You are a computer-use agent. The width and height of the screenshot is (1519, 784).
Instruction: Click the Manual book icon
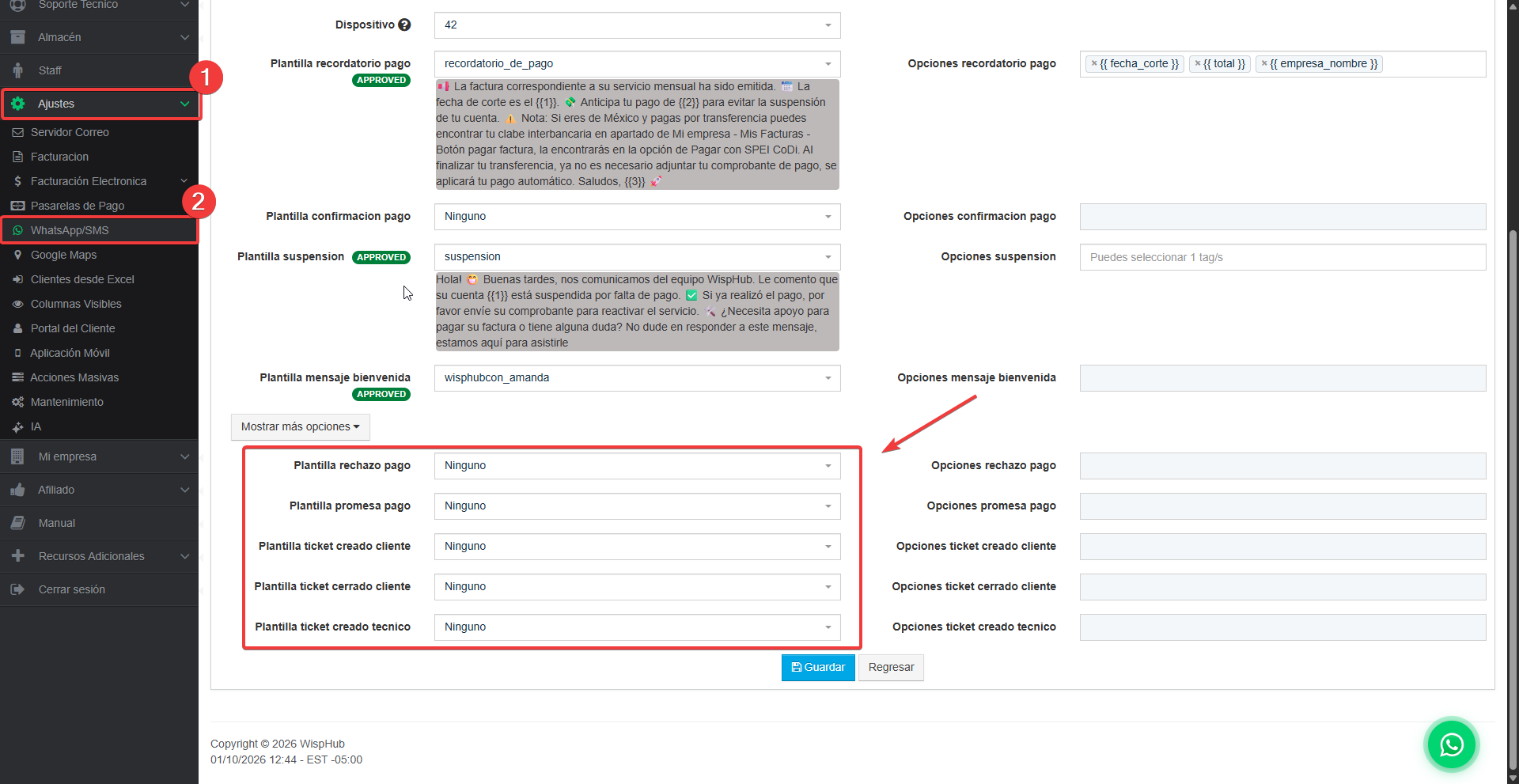tap(17, 523)
